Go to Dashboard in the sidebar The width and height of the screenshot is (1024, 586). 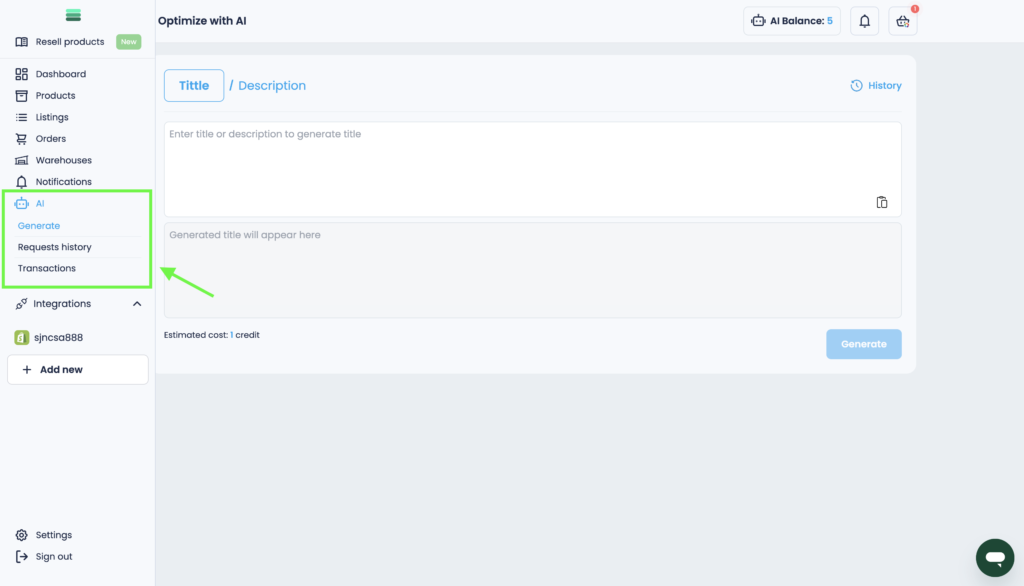pyautogui.click(x=60, y=74)
